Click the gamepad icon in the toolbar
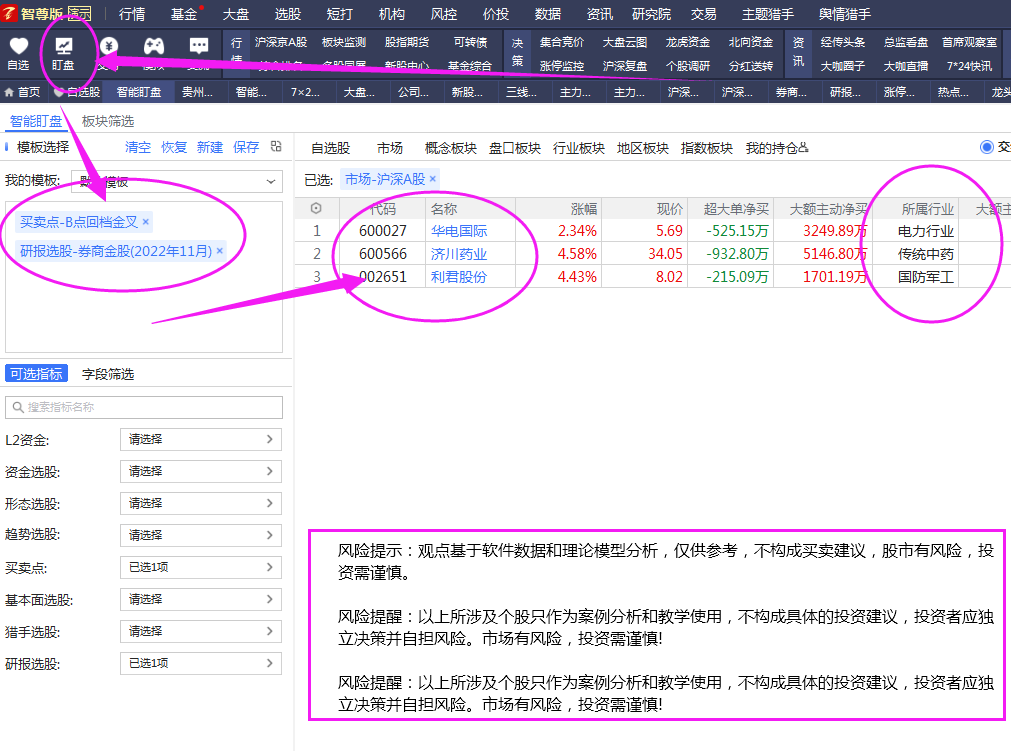1011x751 pixels. pyautogui.click(x=153, y=46)
